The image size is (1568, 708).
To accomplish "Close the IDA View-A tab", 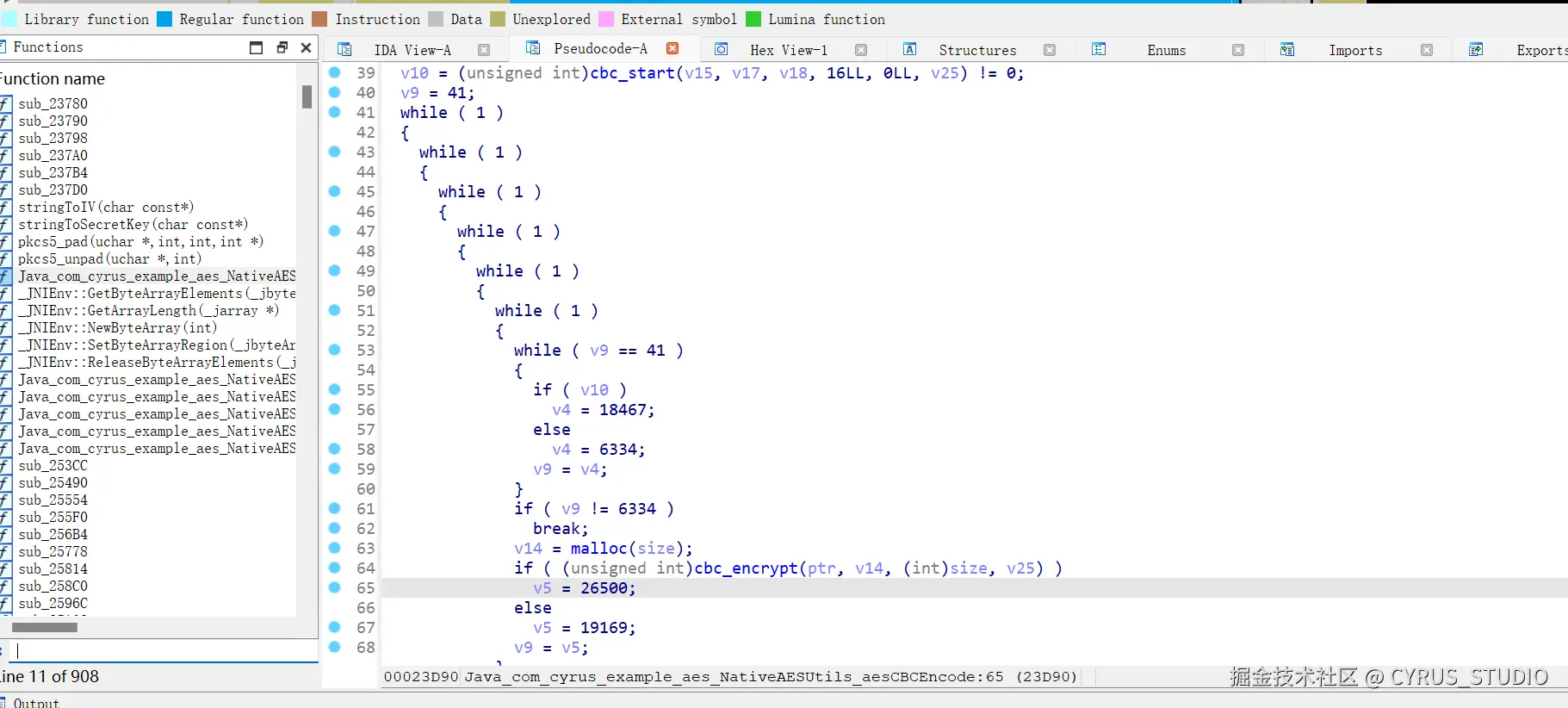I will [484, 50].
